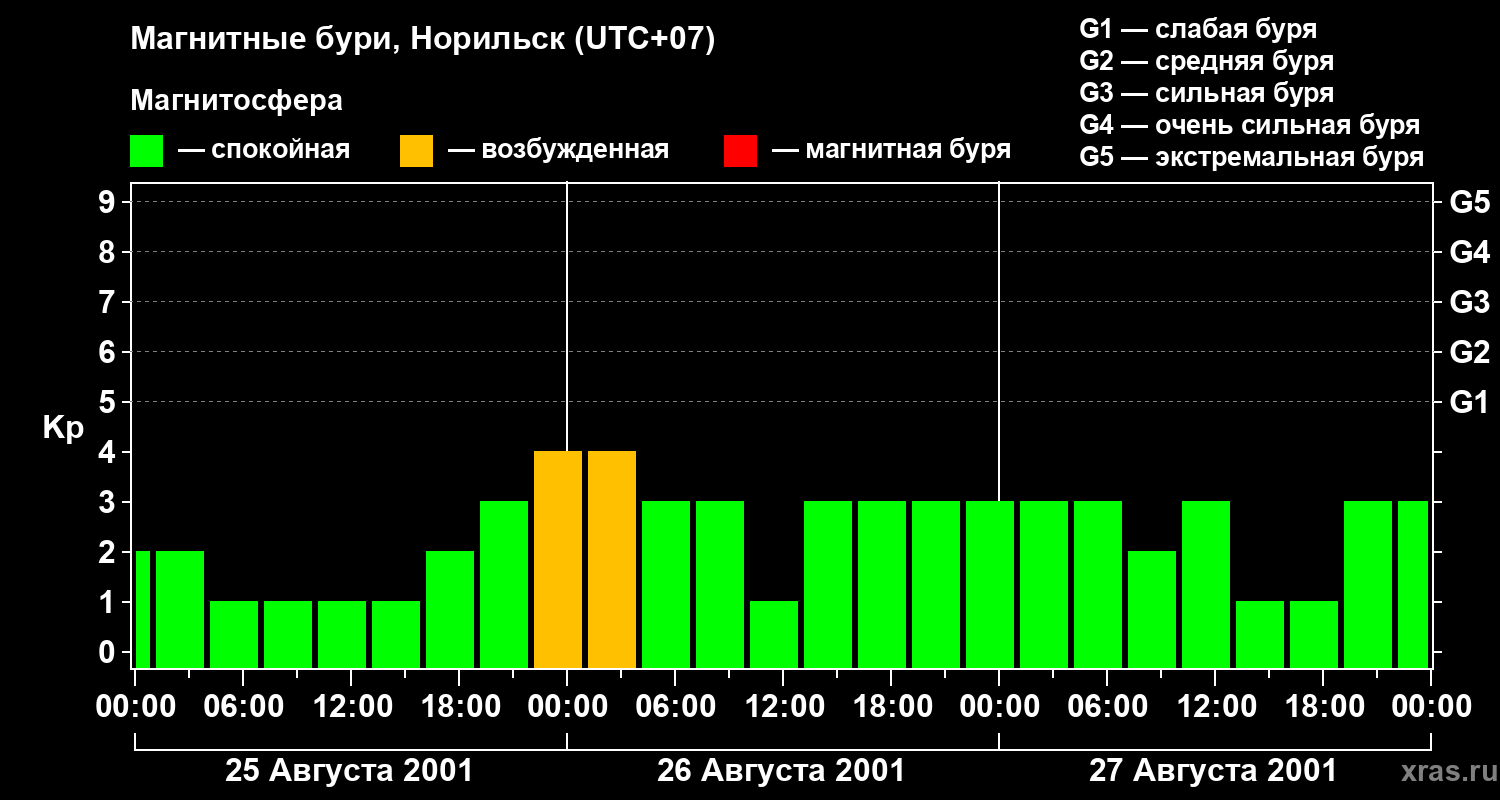
Task: Click the narrow last bar at chart's right edge
Action: coord(1413,584)
